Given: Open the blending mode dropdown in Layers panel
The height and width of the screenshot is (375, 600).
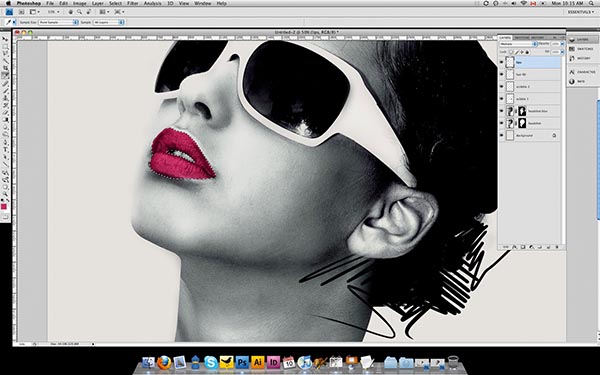Looking at the screenshot, I should coord(518,44).
